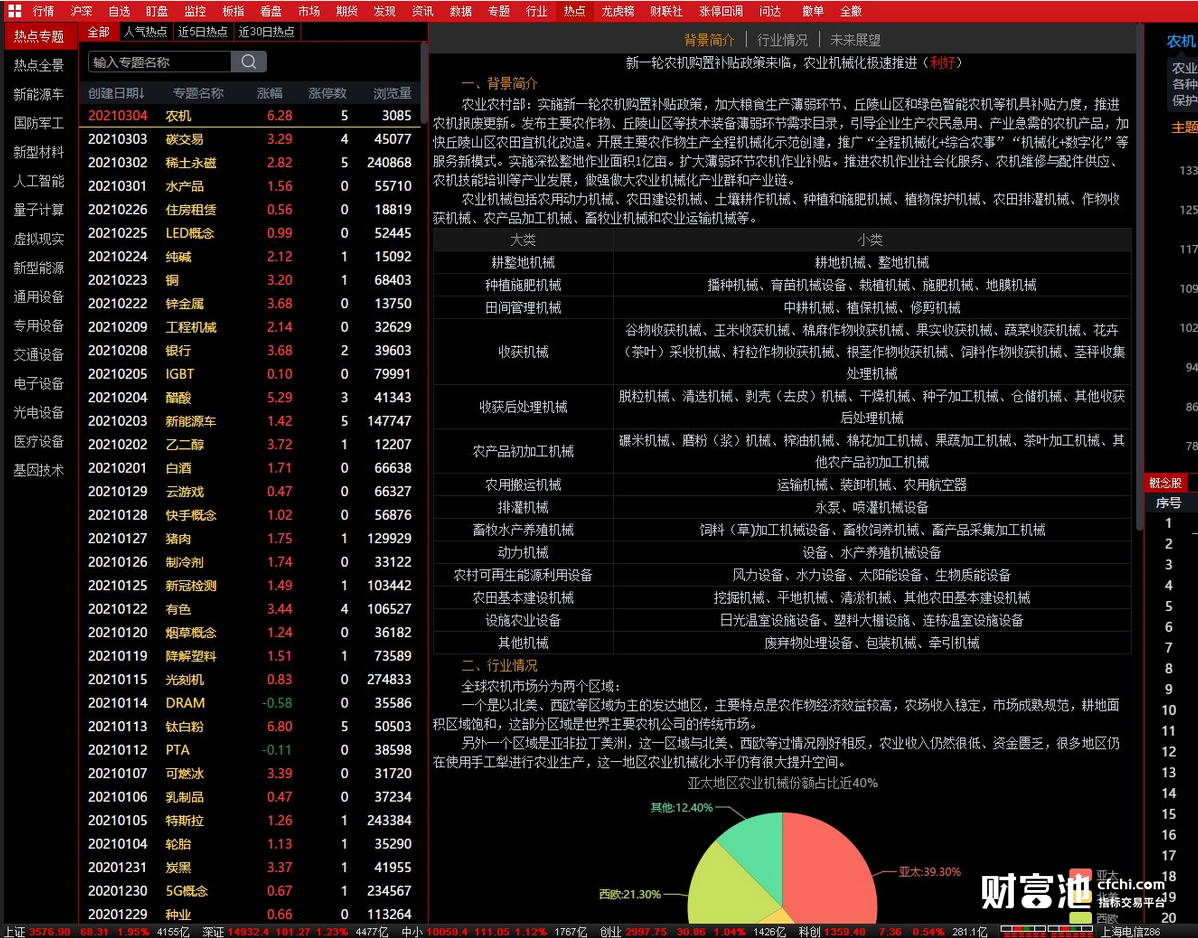Sort by 浏览量 column header
1198x938 pixels.
coord(392,93)
